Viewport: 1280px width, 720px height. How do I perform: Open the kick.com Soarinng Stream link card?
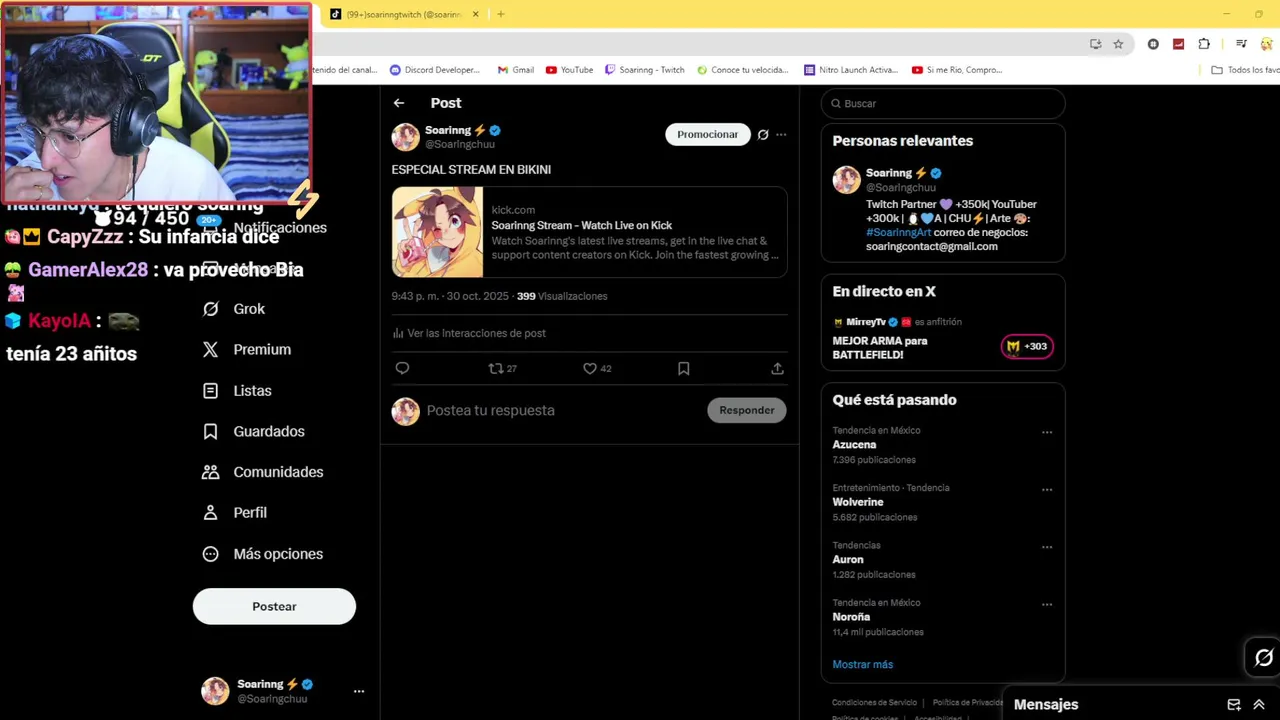(x=589, y=232)
